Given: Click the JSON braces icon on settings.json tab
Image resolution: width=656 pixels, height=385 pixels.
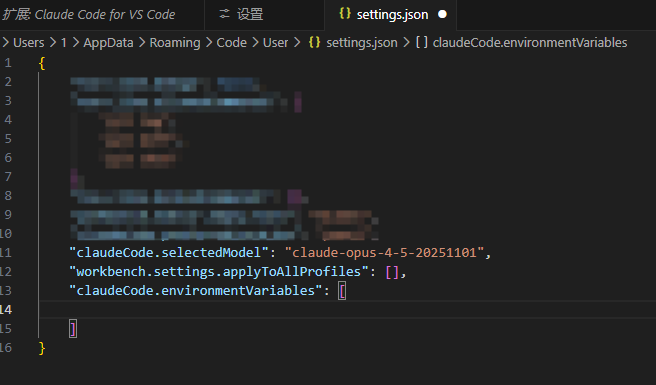Looking at the screenshot, I should 345,13.
